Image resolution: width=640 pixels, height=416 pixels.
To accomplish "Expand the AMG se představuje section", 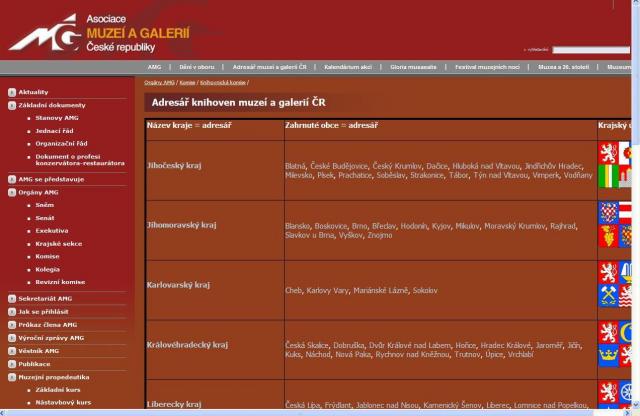I will click(x=12, y=178).
